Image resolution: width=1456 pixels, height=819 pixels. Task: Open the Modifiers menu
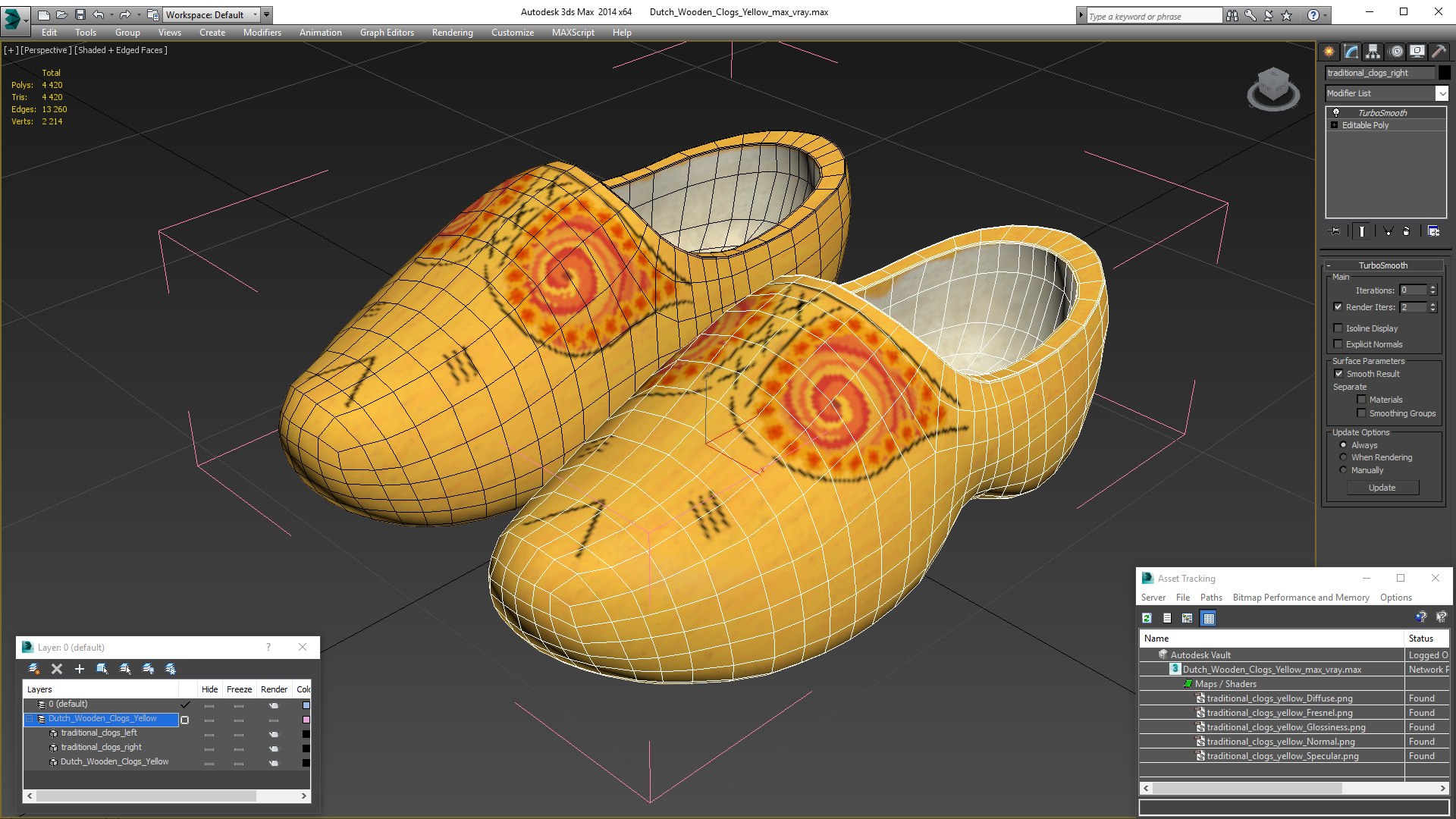(262, 33)
